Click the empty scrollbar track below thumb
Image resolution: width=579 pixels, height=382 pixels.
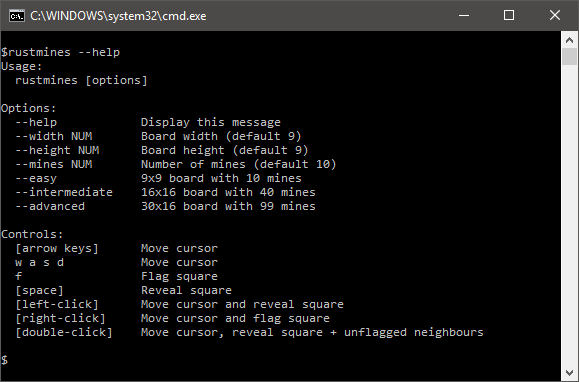tap(569, 216)
